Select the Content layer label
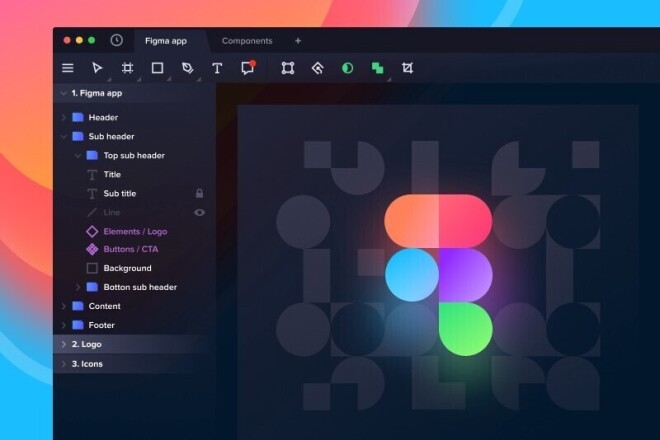 104,306
